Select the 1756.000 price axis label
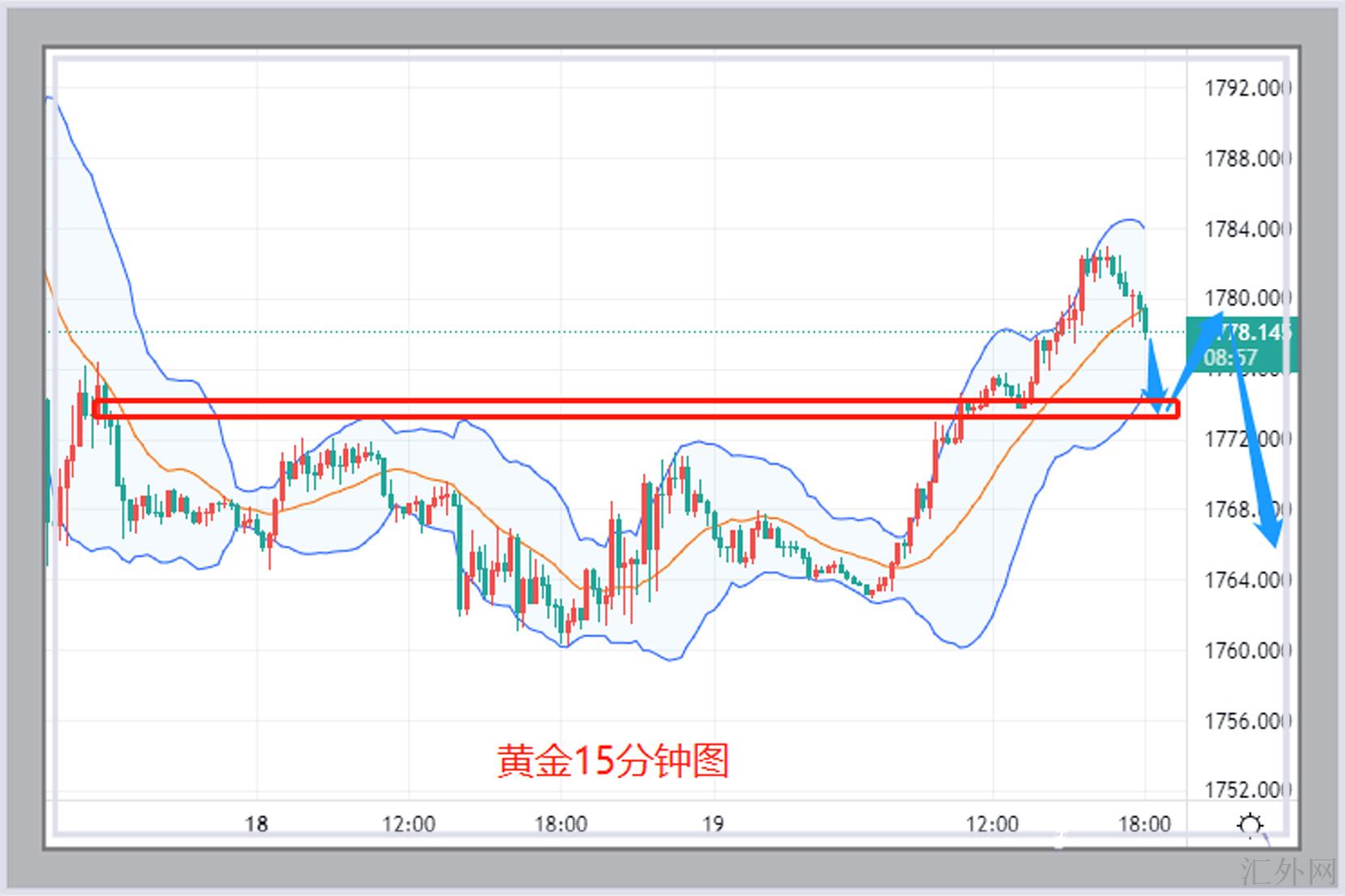This screenshot has height=896, width=1345. [1248, 721]
